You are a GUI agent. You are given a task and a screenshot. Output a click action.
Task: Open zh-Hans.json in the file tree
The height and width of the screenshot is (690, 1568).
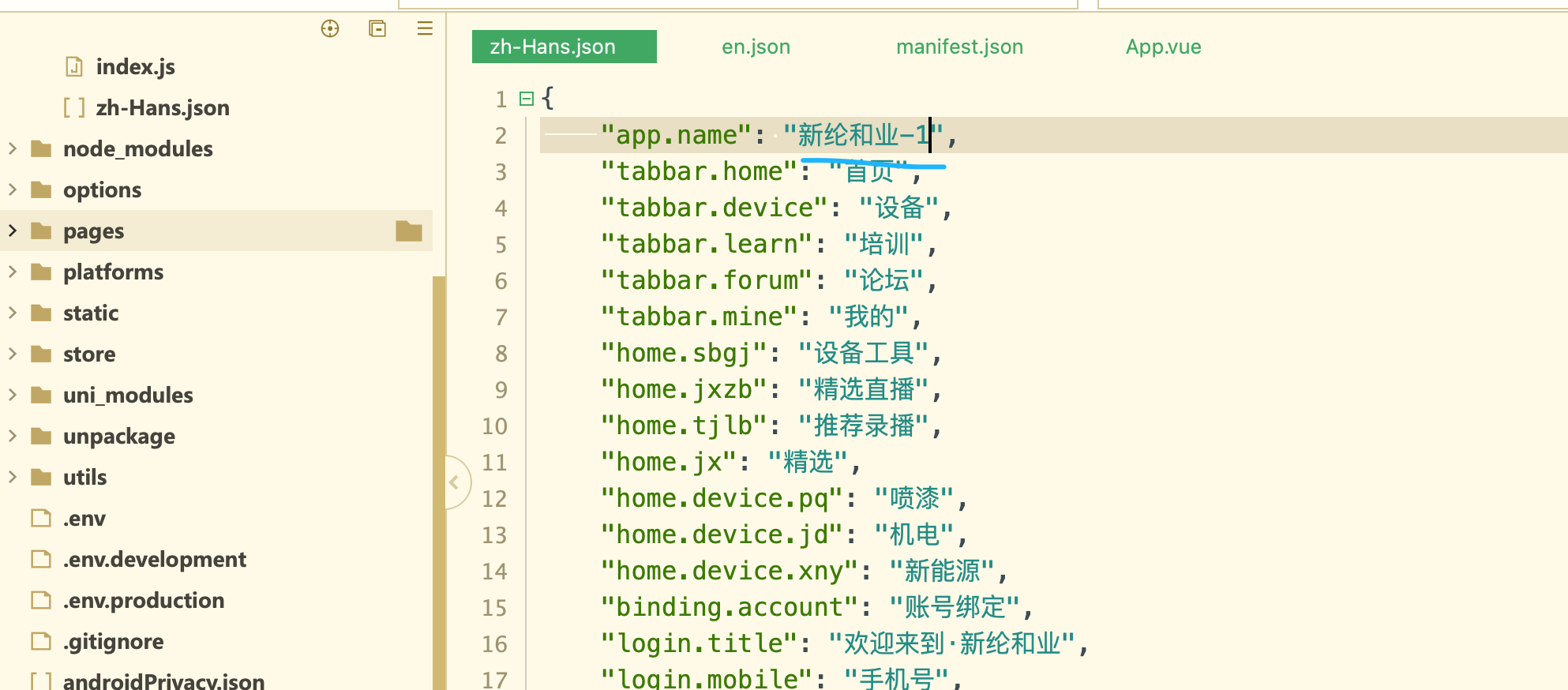click(x=162, y=108)
